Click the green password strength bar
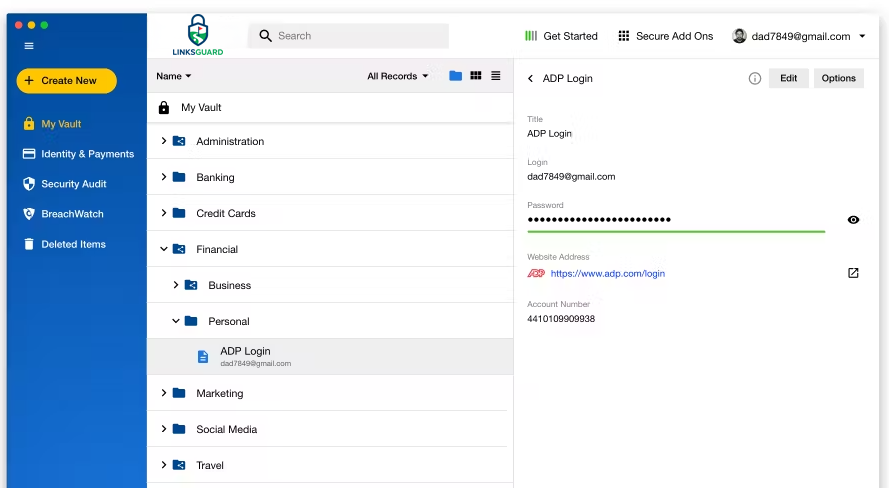This screenshot has width=889, height=488. coord(676,231)
